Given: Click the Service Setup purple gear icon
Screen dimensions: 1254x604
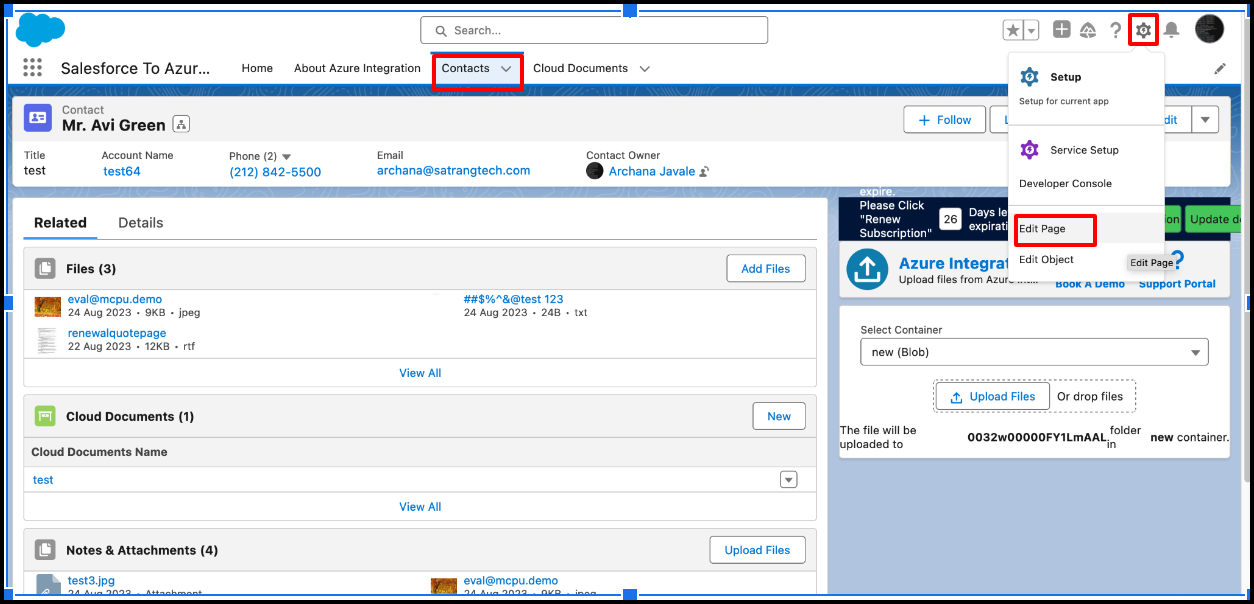Looking at the screenshot, I should pos(1029,150).
